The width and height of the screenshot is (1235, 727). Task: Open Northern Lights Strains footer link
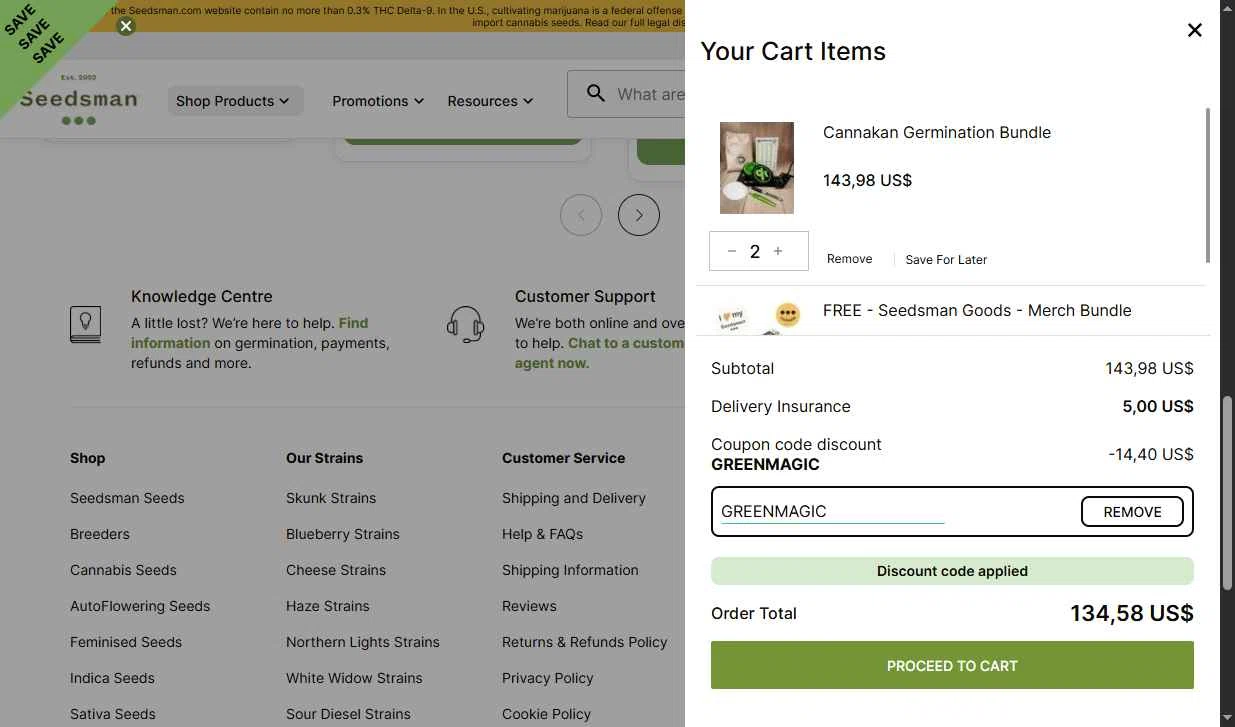363,642
